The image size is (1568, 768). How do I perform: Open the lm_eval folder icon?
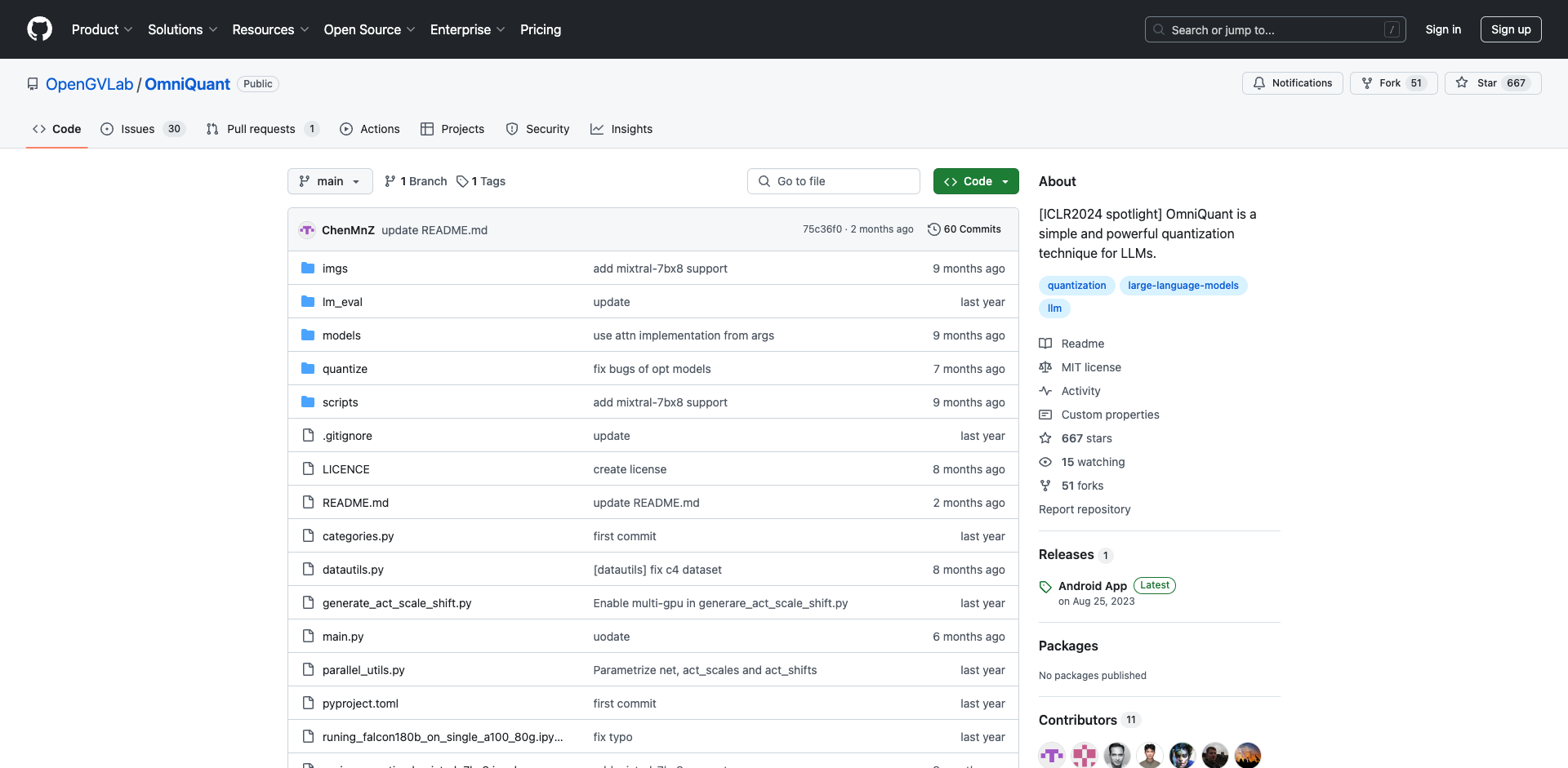click(308, 301)
